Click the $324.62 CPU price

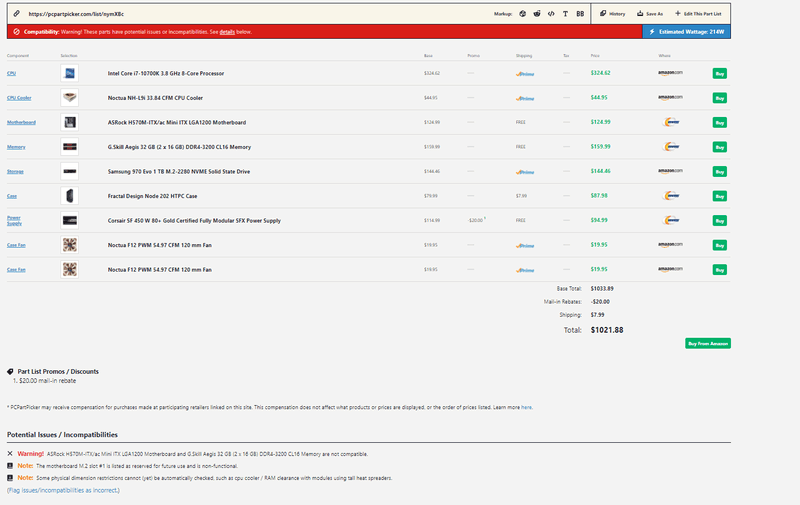pyautogui.click(x=601, y=73)
